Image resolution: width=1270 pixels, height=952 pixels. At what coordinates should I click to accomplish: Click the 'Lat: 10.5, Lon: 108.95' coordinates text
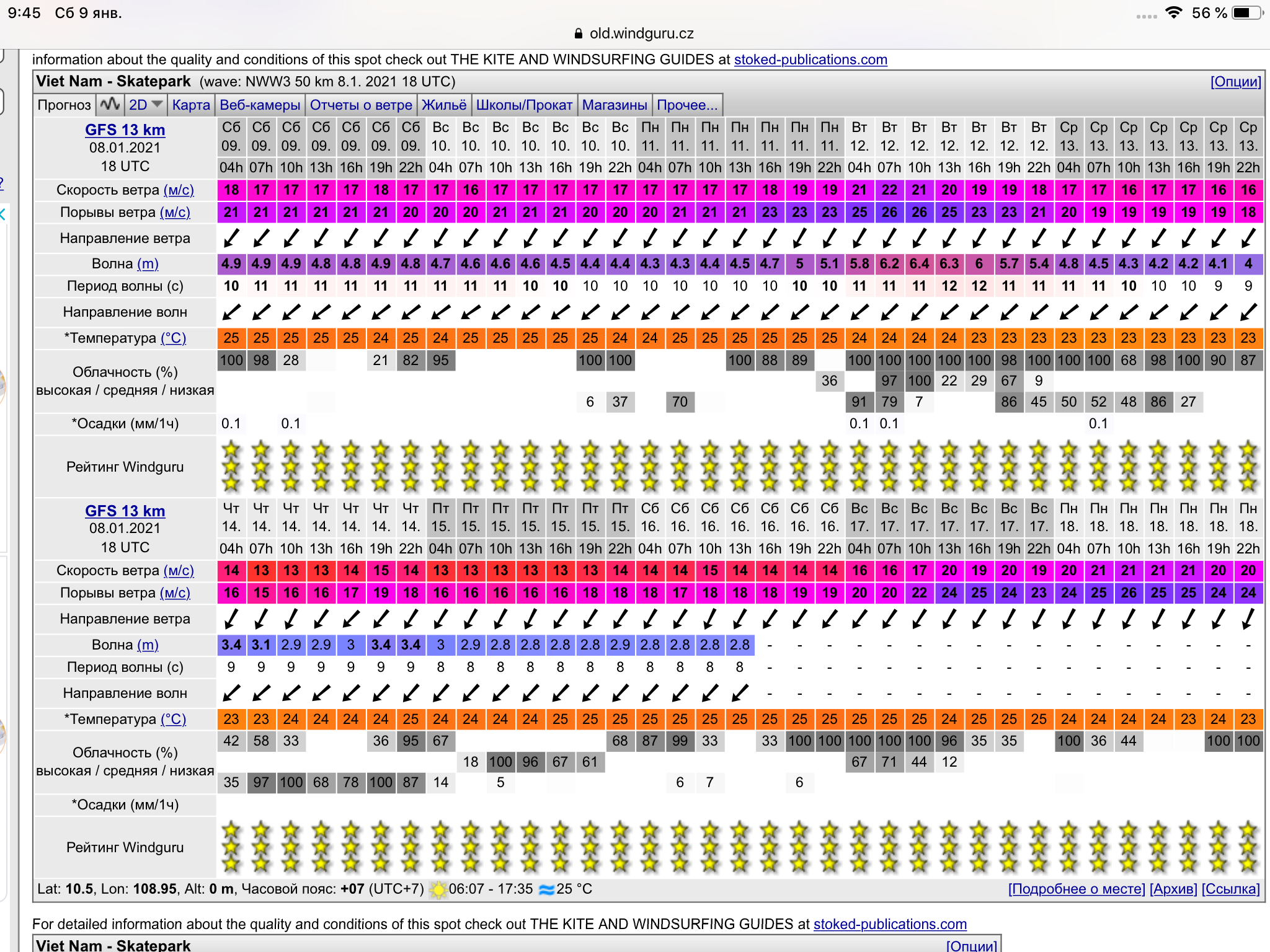(107, 889)
